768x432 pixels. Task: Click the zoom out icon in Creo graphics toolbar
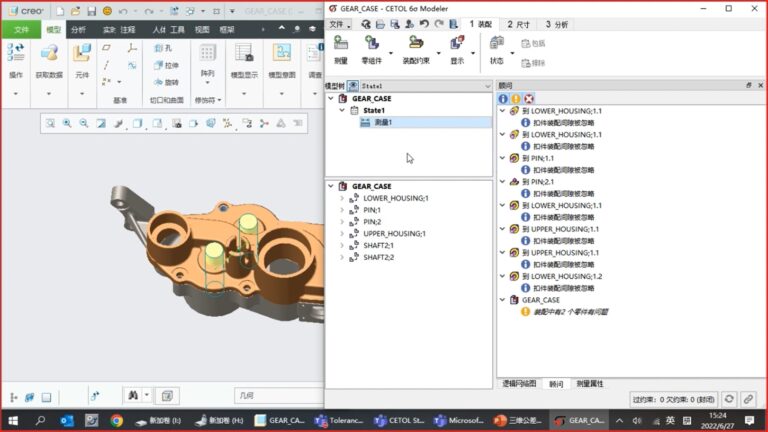[84, 123]
